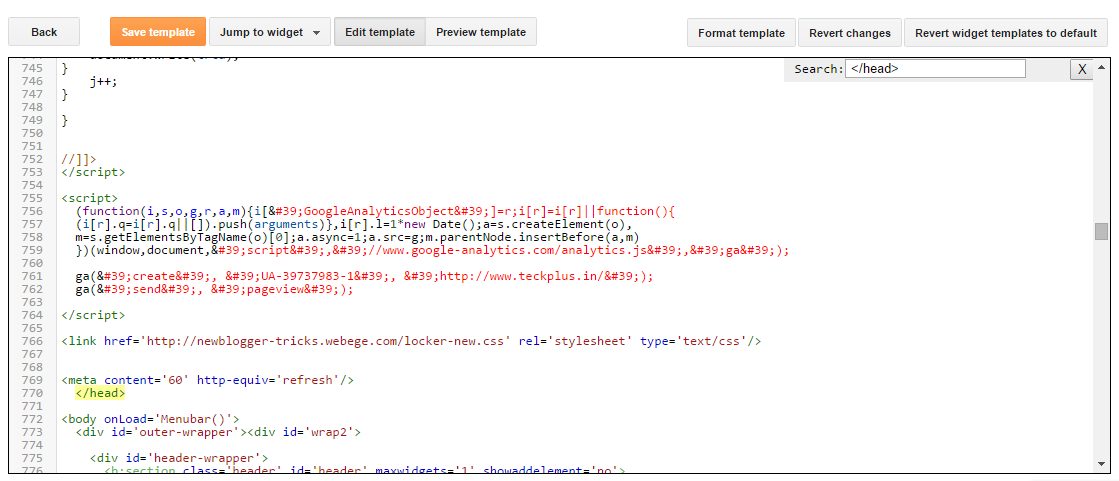Click inside the Search input field
The height and width of the screenshot is (481, 1119).
pos(935,69)
